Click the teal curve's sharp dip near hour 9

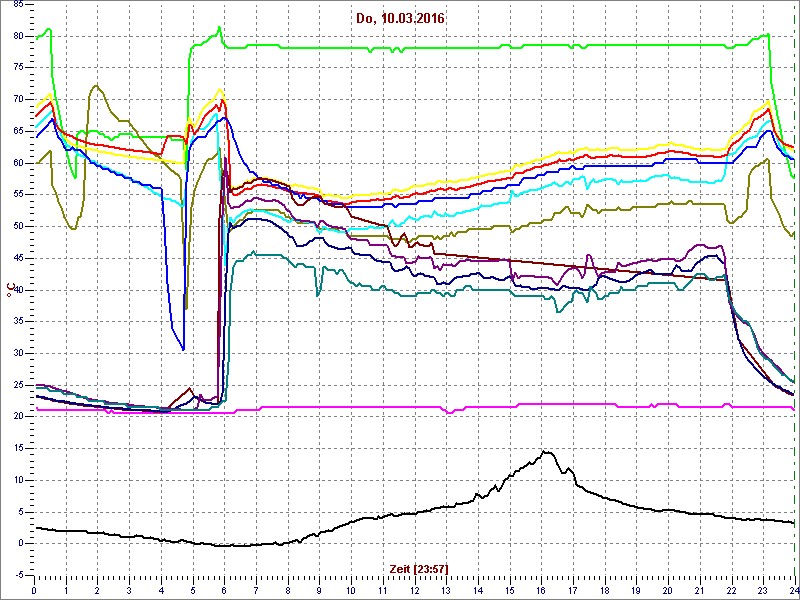coord(318,294)
